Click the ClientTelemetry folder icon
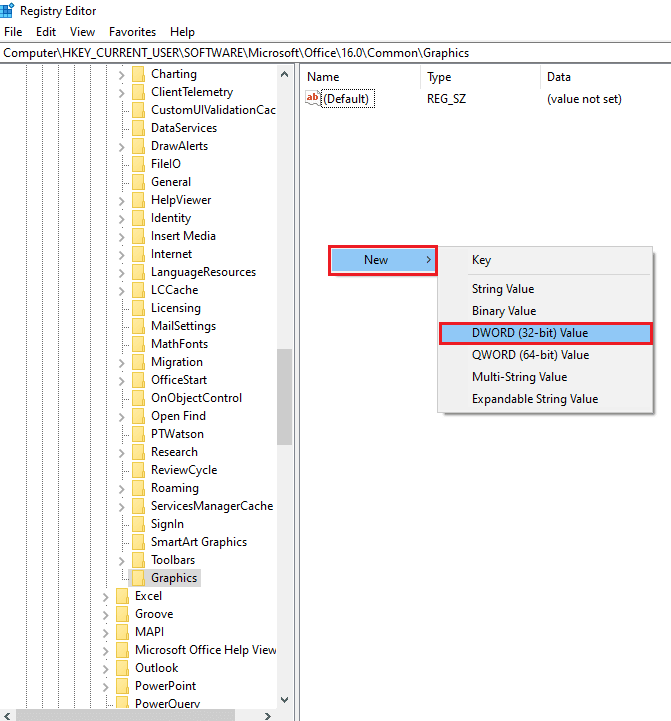 pyautogui.click(x=138, y=92)
